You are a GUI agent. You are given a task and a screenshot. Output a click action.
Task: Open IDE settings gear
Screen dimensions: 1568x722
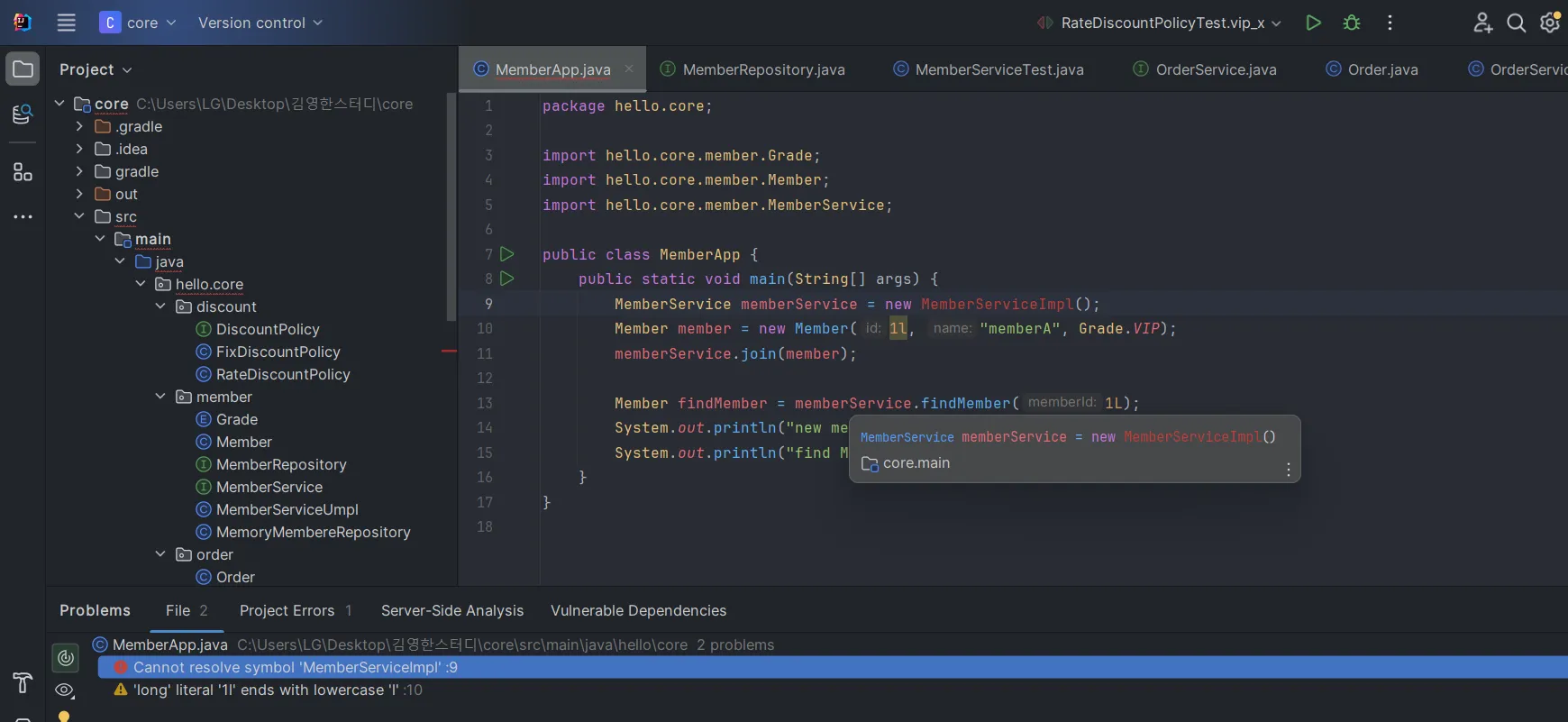pos(1551,23)
